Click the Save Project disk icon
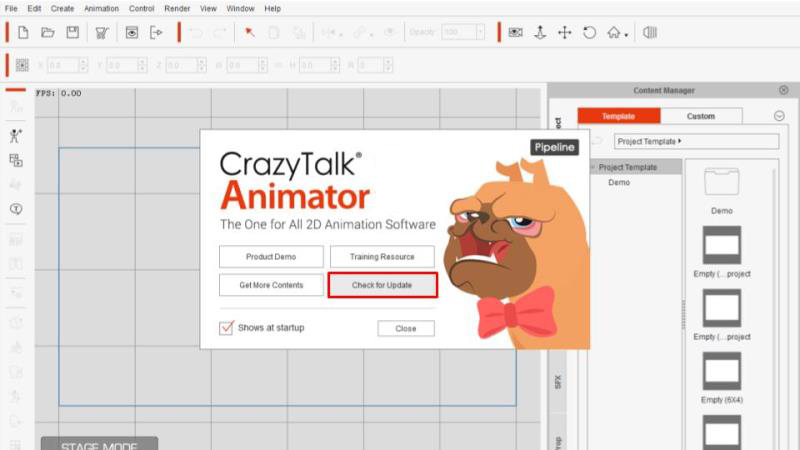This screenshot has height=450, width=800. [72, 33]
